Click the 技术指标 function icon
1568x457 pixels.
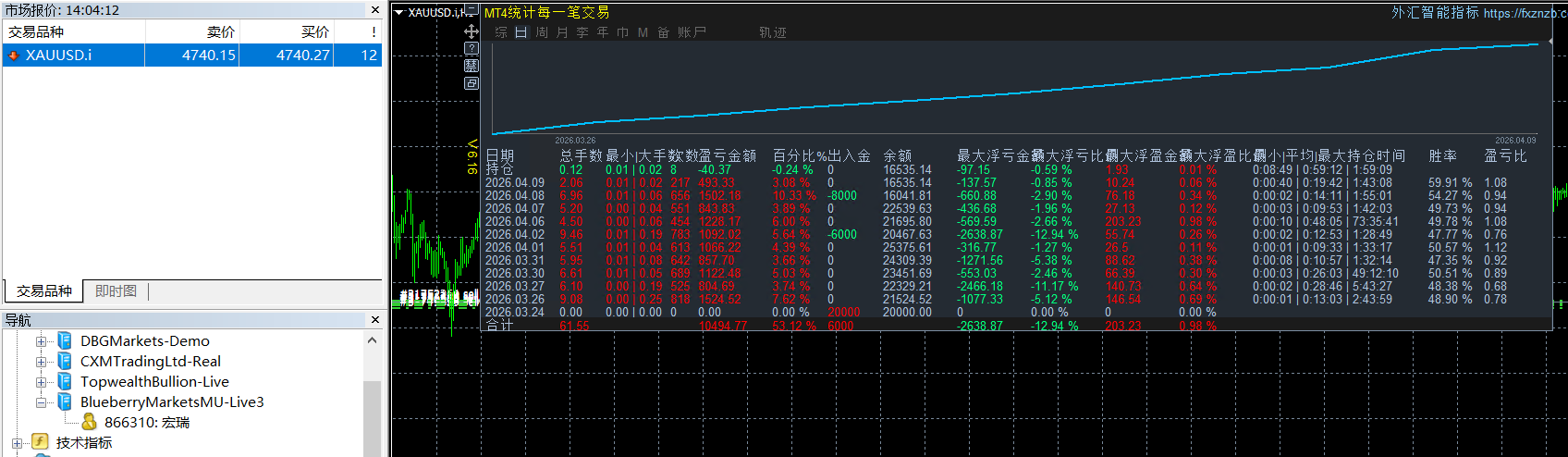(40, 442)
